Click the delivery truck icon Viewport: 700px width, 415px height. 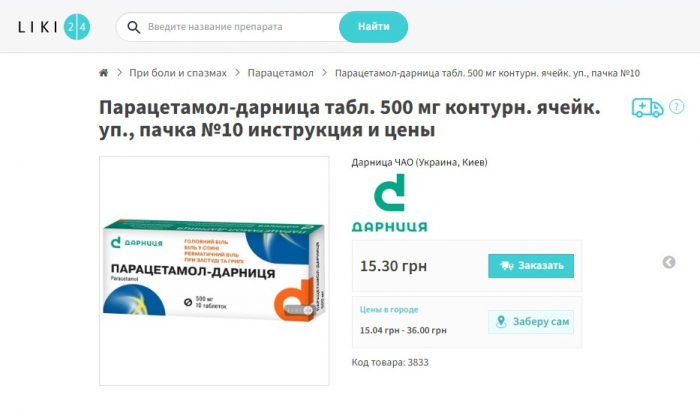point(647,108)
